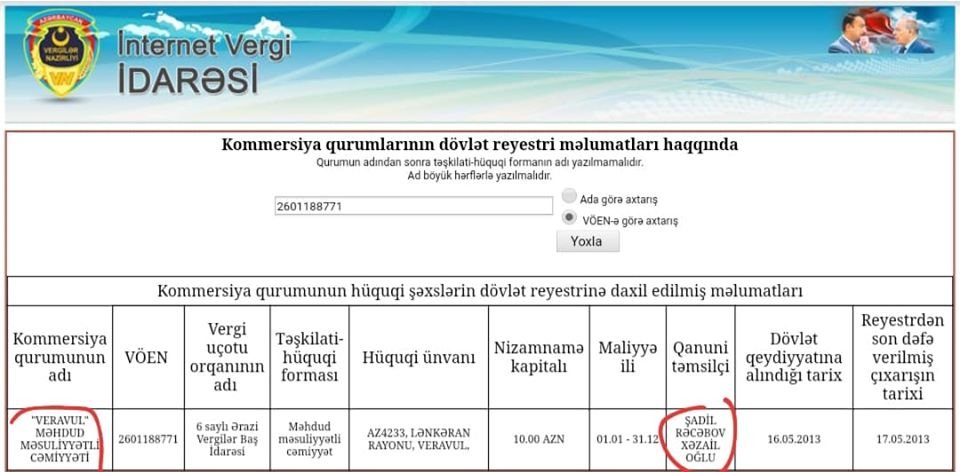Click the '10.00 AZN' capital cell
This screenshot has width=960, height=472.
pyautogui.click(x=539, y=439)
